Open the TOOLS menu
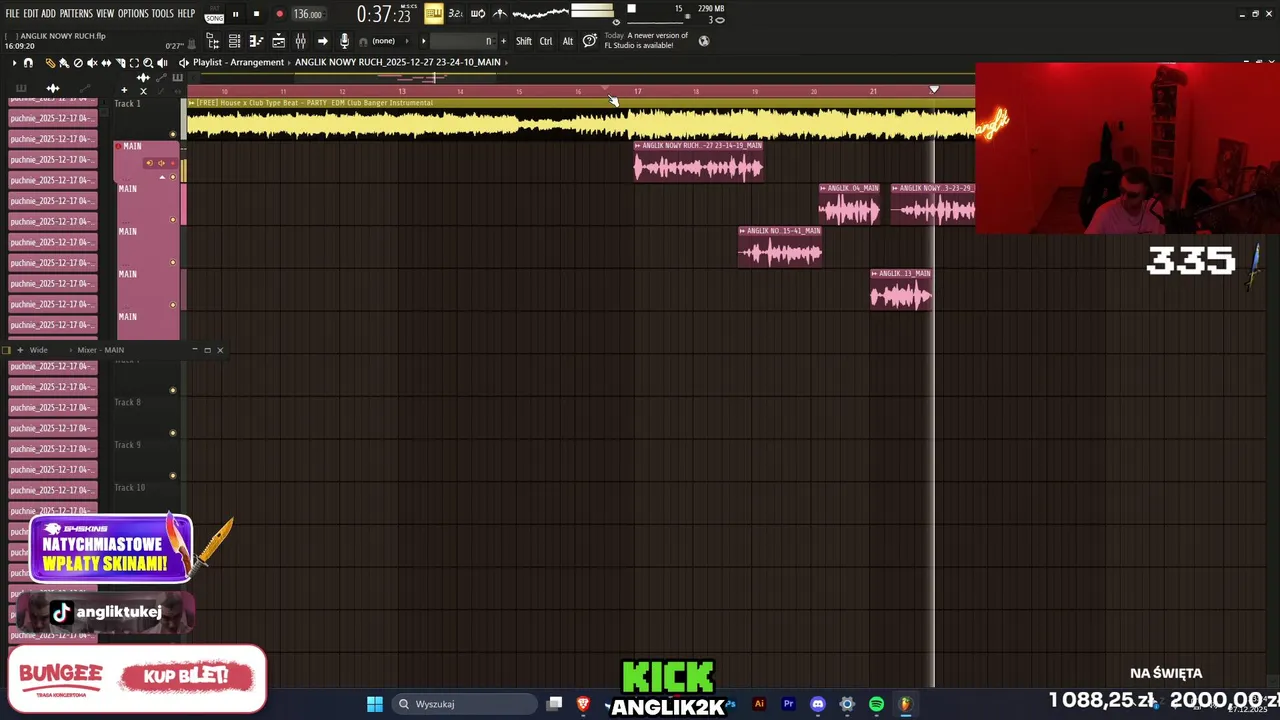Viewport: 1280px width, 720px height. [x=163, y=14]
